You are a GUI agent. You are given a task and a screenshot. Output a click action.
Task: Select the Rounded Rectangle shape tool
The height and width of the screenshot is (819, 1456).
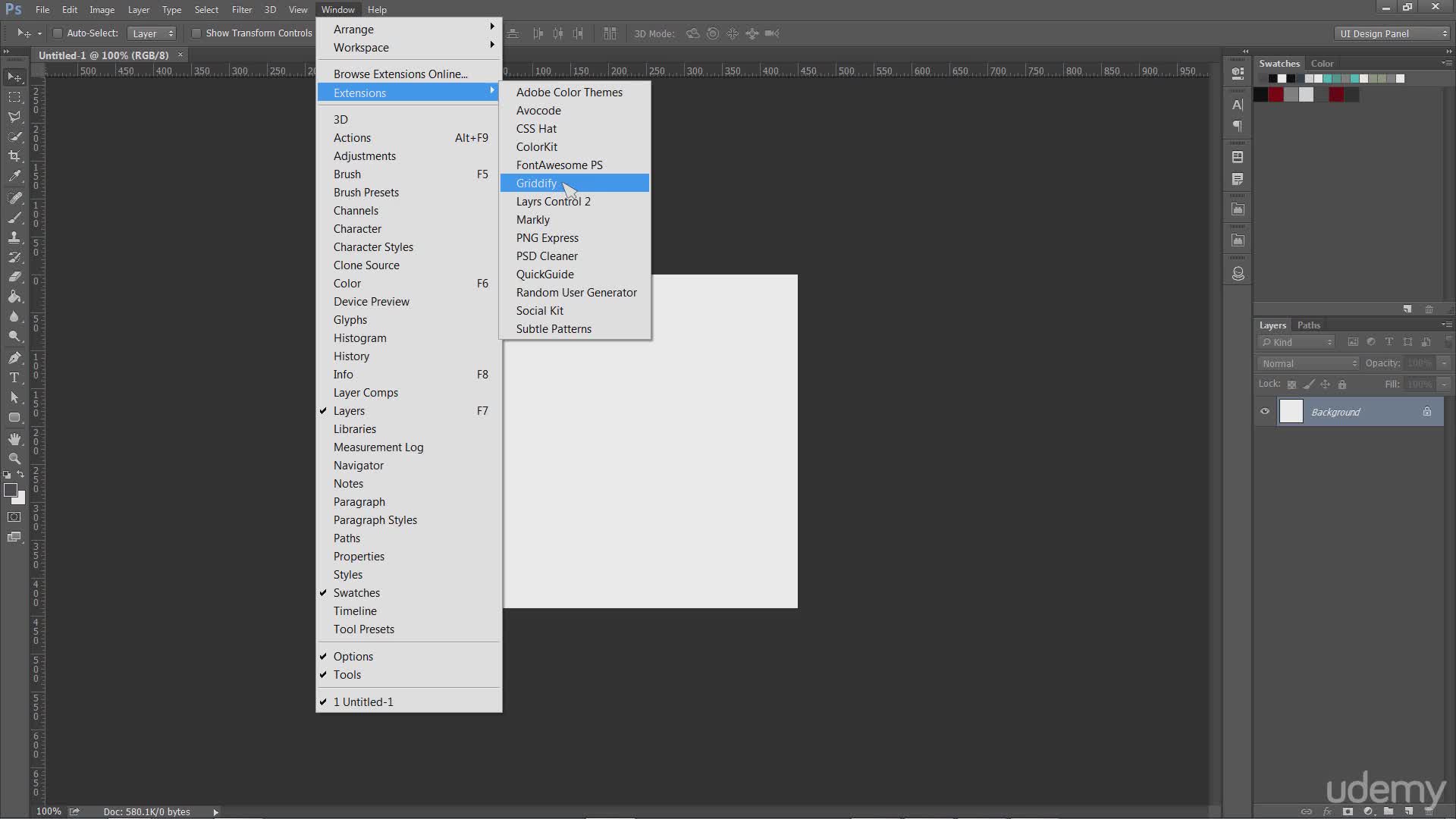click(14, 417)
